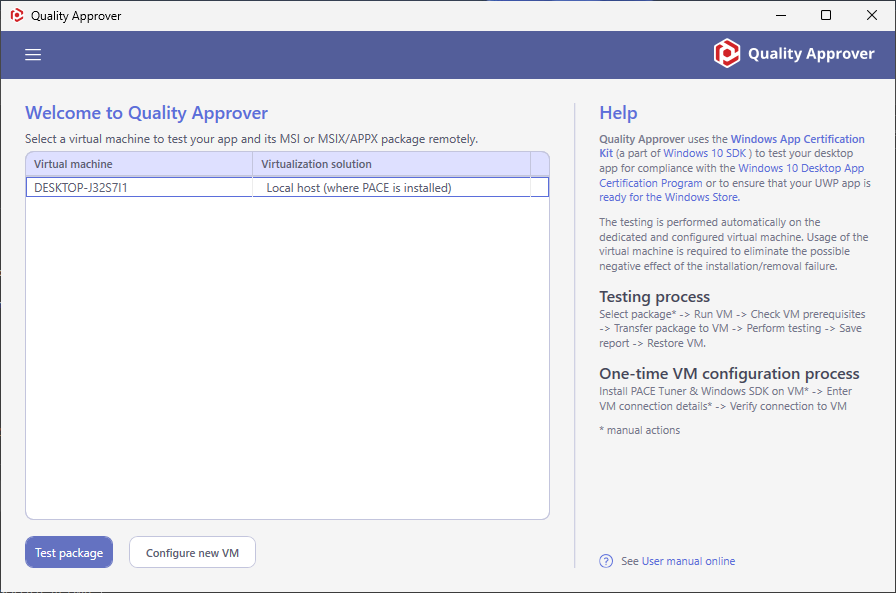The width and height of the screenshot is (896, 593).
Task: Click the Testing process heading
Action: coord(654,296)
